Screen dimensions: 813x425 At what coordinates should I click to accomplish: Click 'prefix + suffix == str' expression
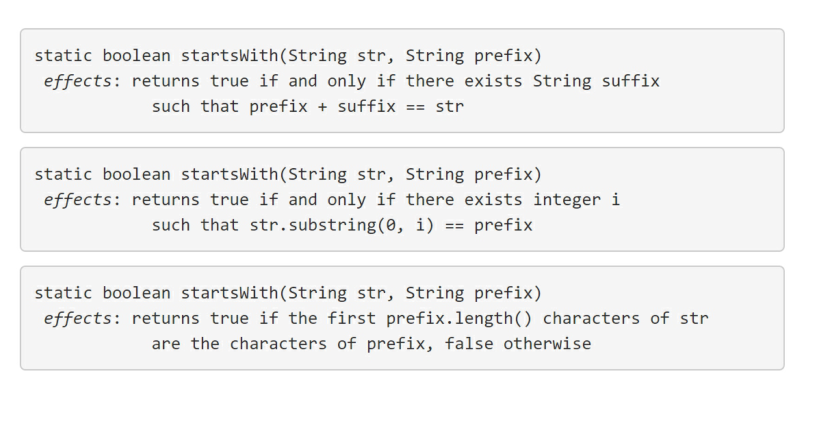pyautogui.click(x=356, y=106)
